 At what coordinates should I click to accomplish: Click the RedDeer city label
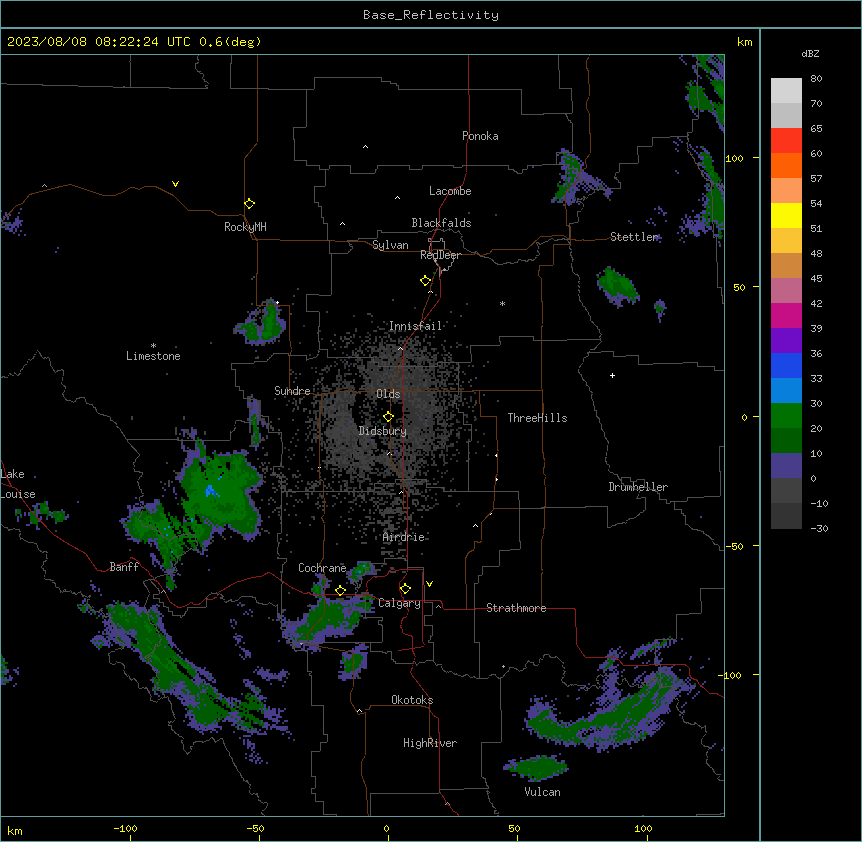tap(440, 255)
